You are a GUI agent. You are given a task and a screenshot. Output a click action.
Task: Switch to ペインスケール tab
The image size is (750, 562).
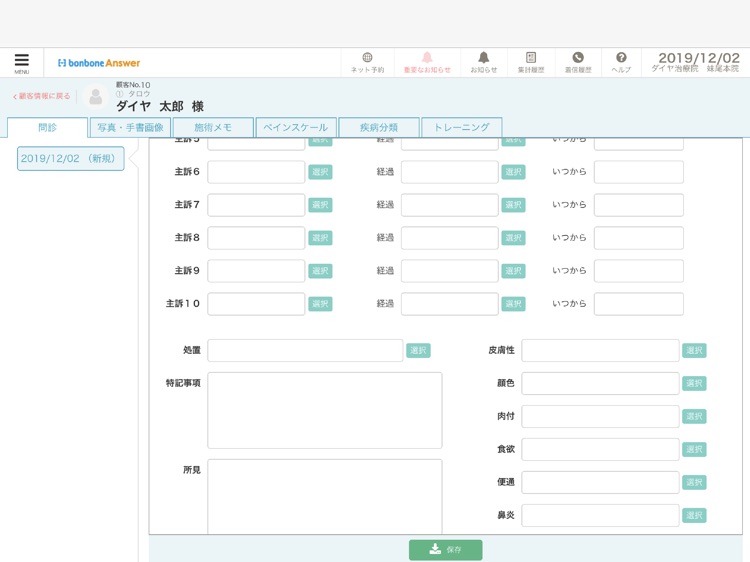296,128
